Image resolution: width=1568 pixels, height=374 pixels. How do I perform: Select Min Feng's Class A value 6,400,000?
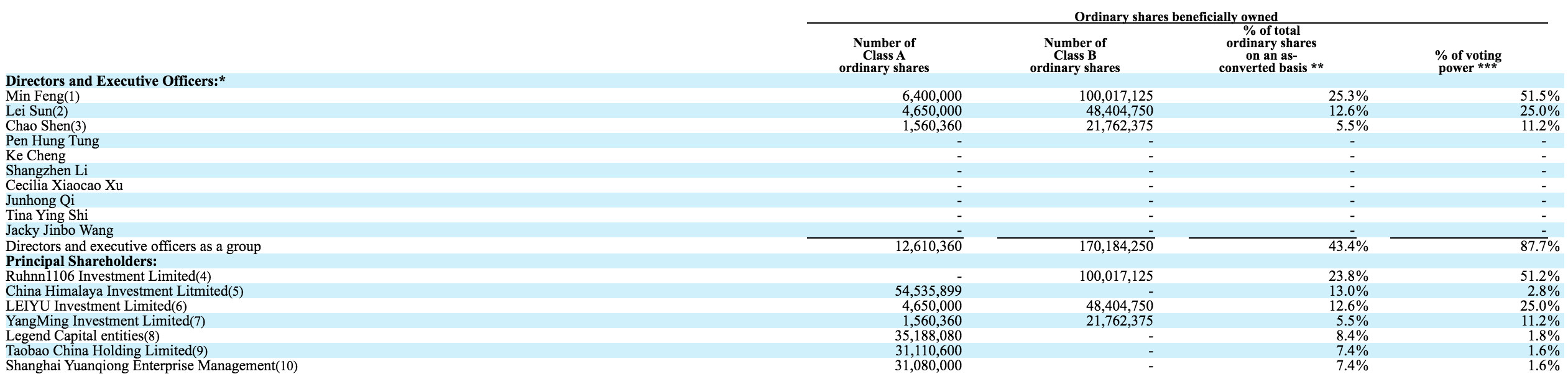[x=931, y=96]
